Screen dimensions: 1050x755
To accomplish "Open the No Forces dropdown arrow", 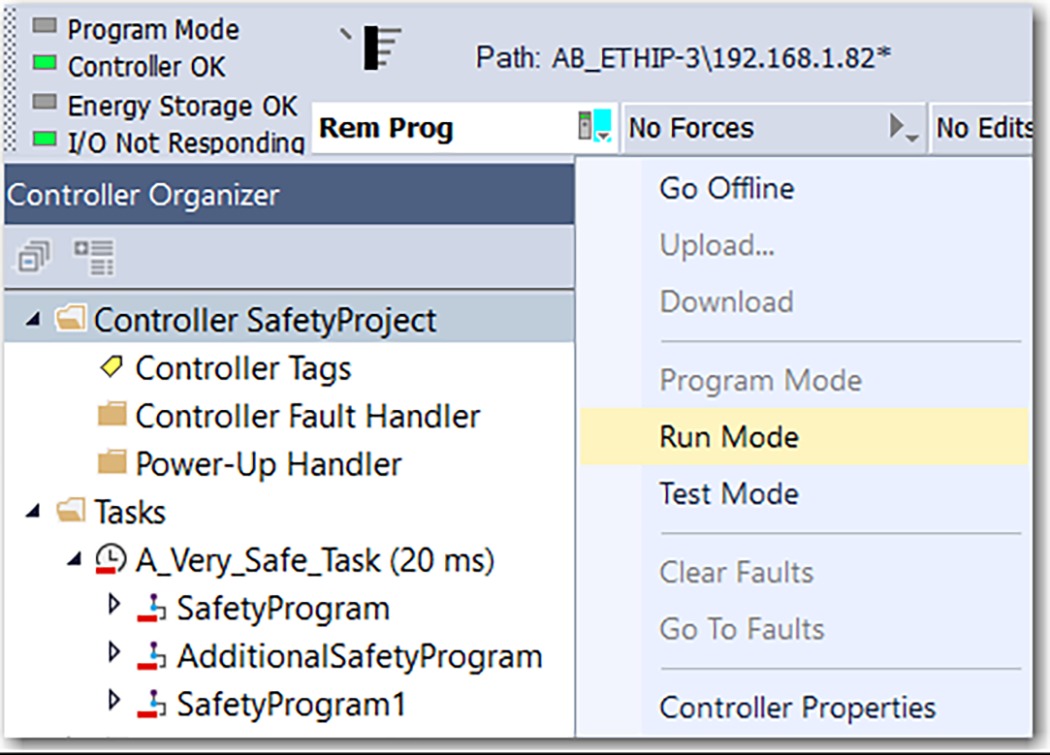I will [x=907, y=128].
